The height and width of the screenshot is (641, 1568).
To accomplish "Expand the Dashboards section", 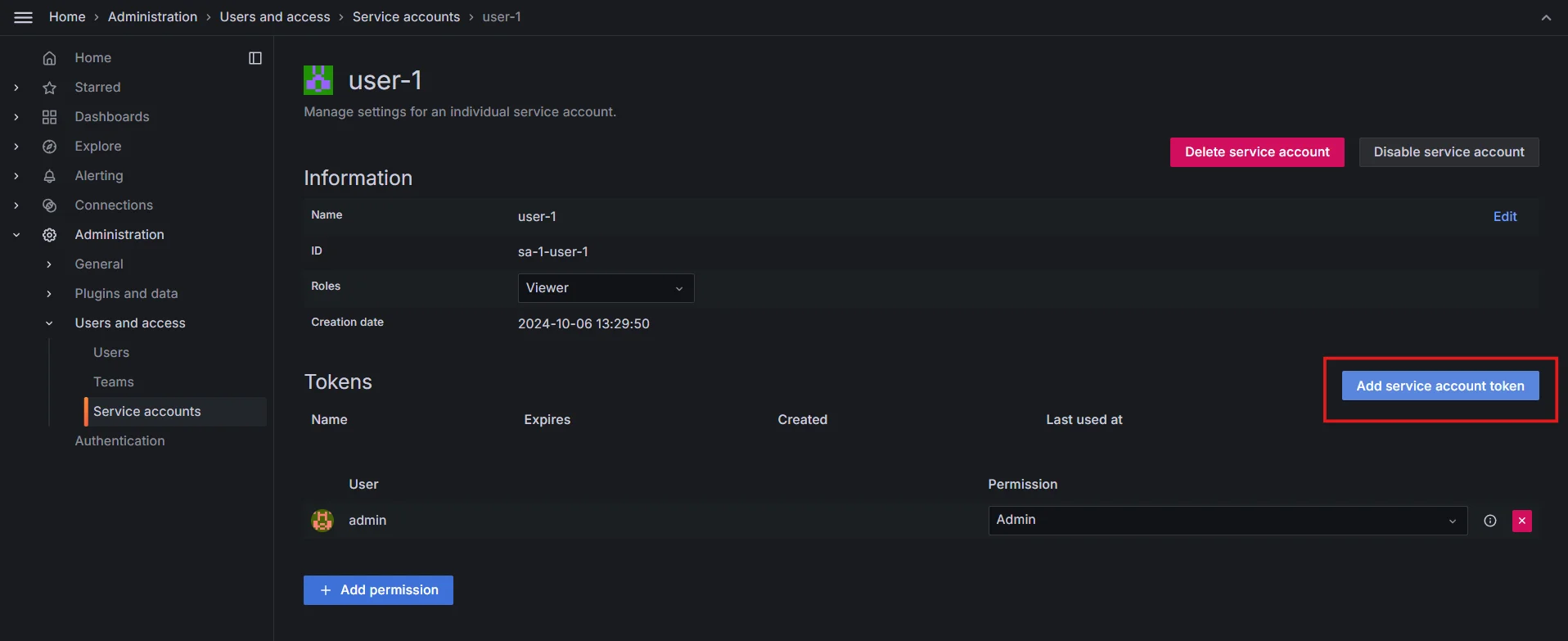I will point(16,117).
